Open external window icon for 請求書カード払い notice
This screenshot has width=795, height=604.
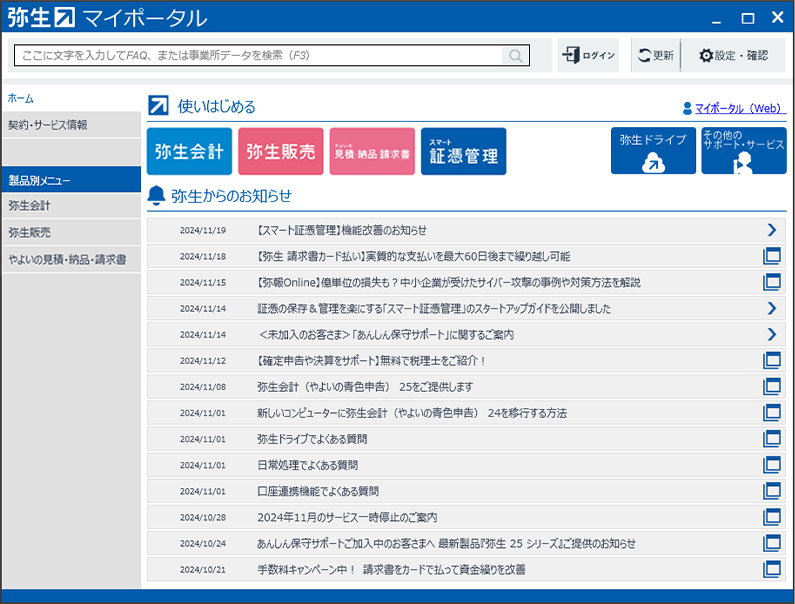point(772,256)
